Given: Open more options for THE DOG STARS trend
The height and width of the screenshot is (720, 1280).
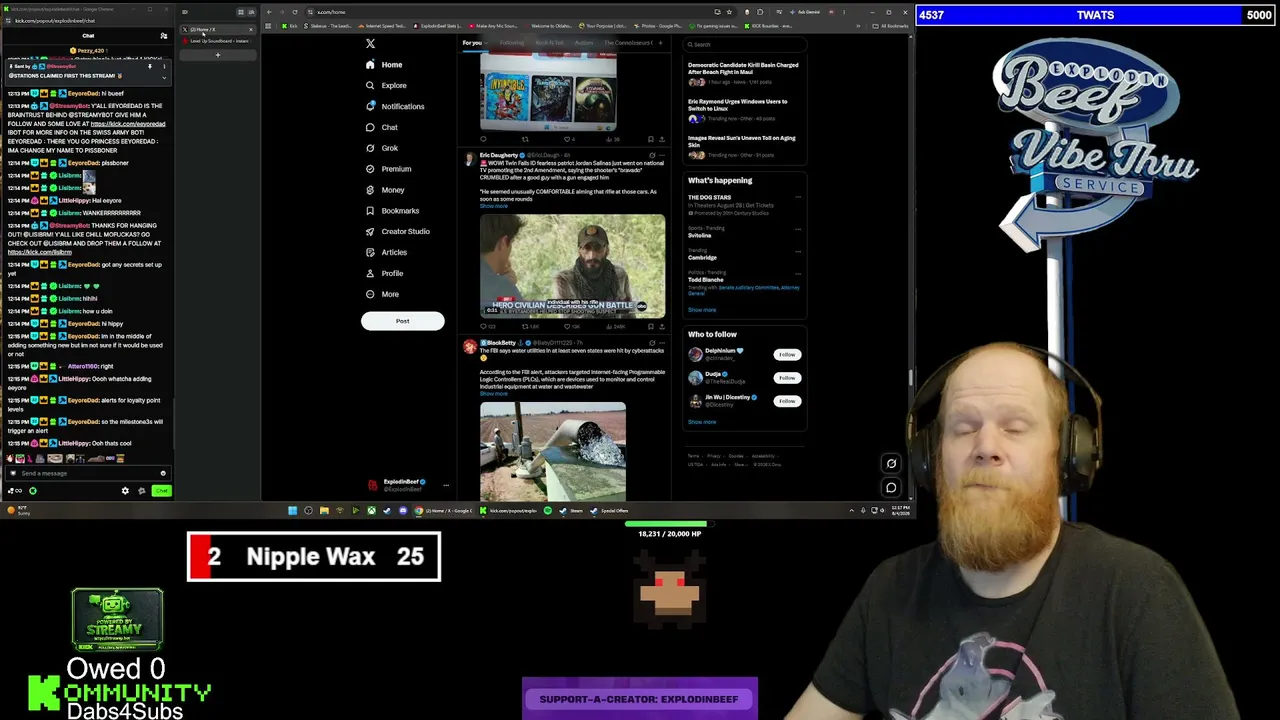Looking at the screenshot, I should [x=798, y=197].
